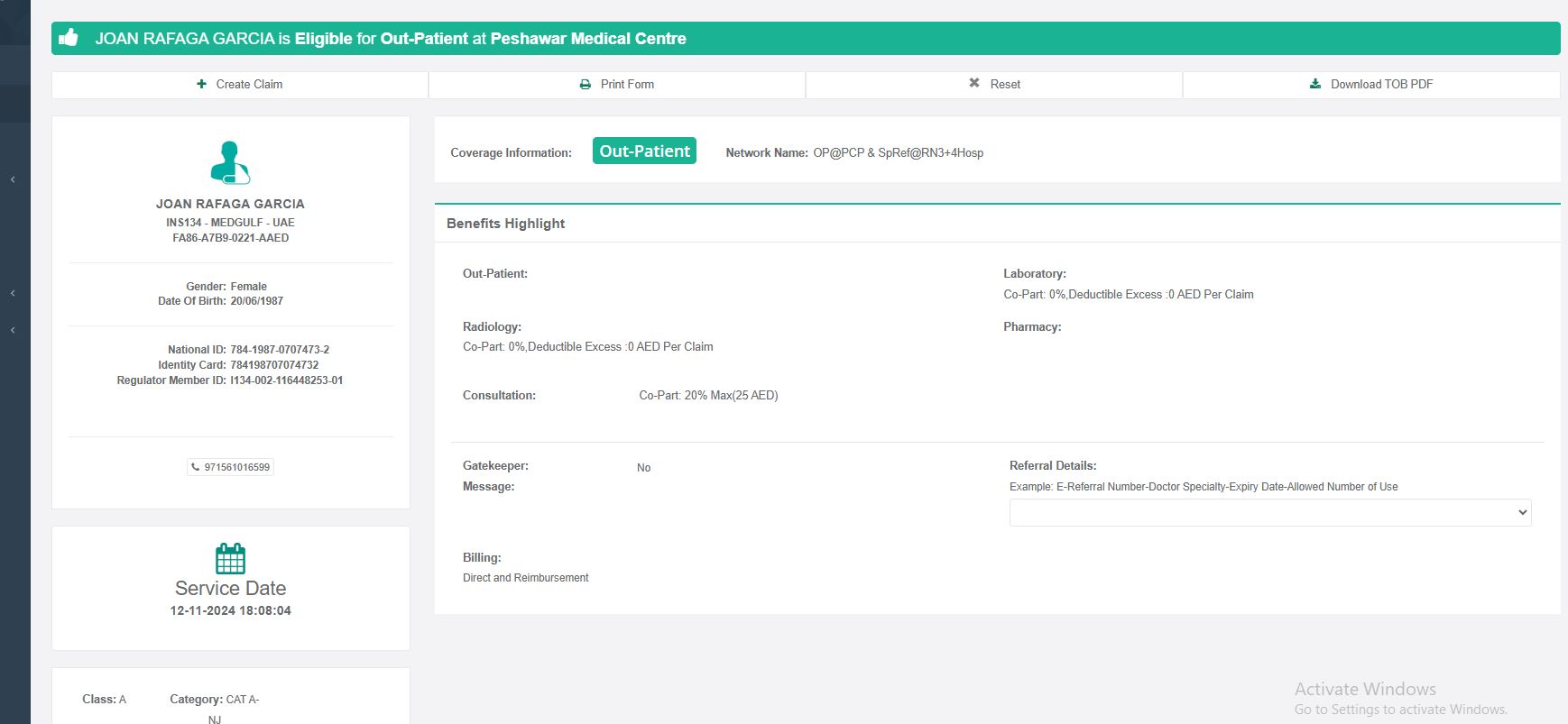Expand the middle sidebar chevron
The width and height of the screenshot is (1568, 724).
click(x=13, y=293)
